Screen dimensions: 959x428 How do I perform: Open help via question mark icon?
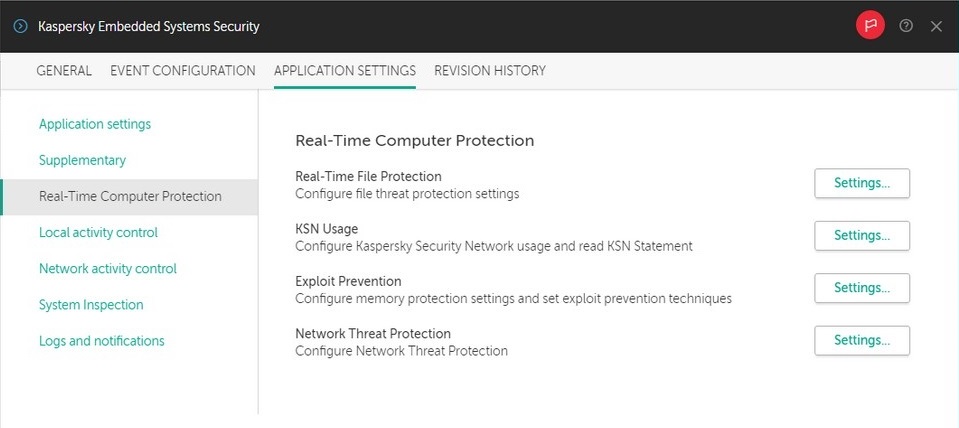[x=906, y=26]
